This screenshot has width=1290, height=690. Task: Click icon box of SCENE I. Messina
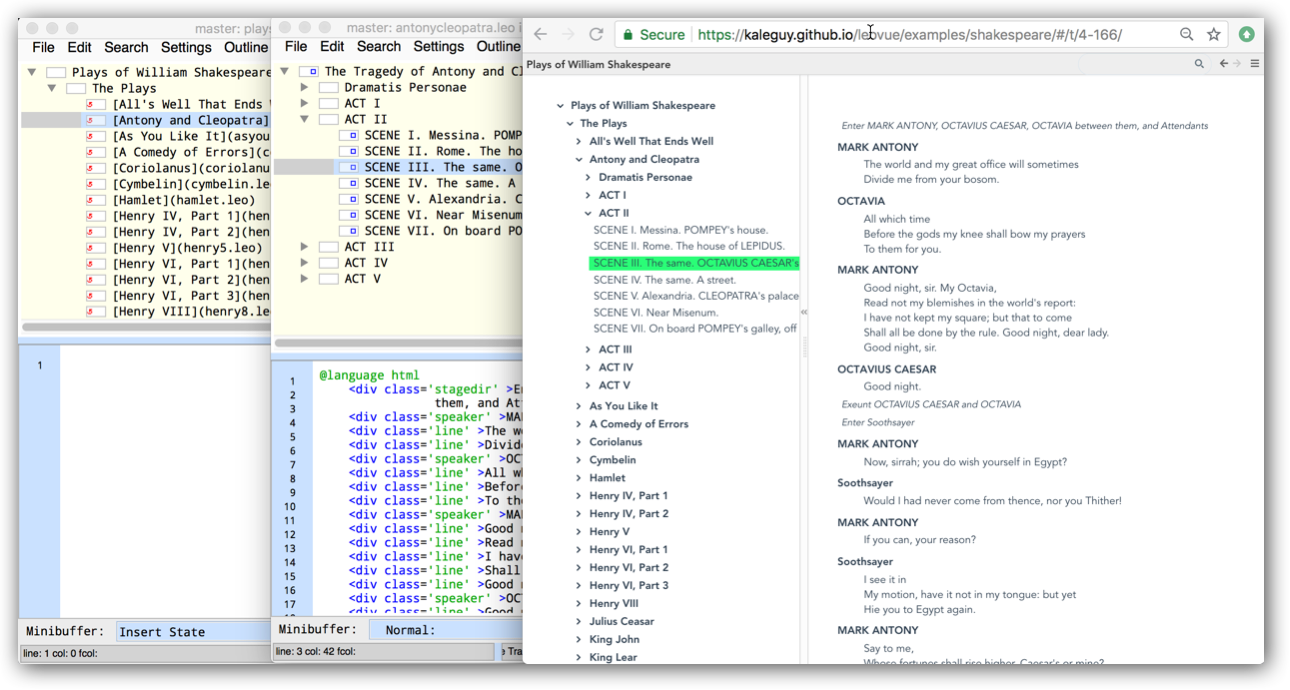349,135
